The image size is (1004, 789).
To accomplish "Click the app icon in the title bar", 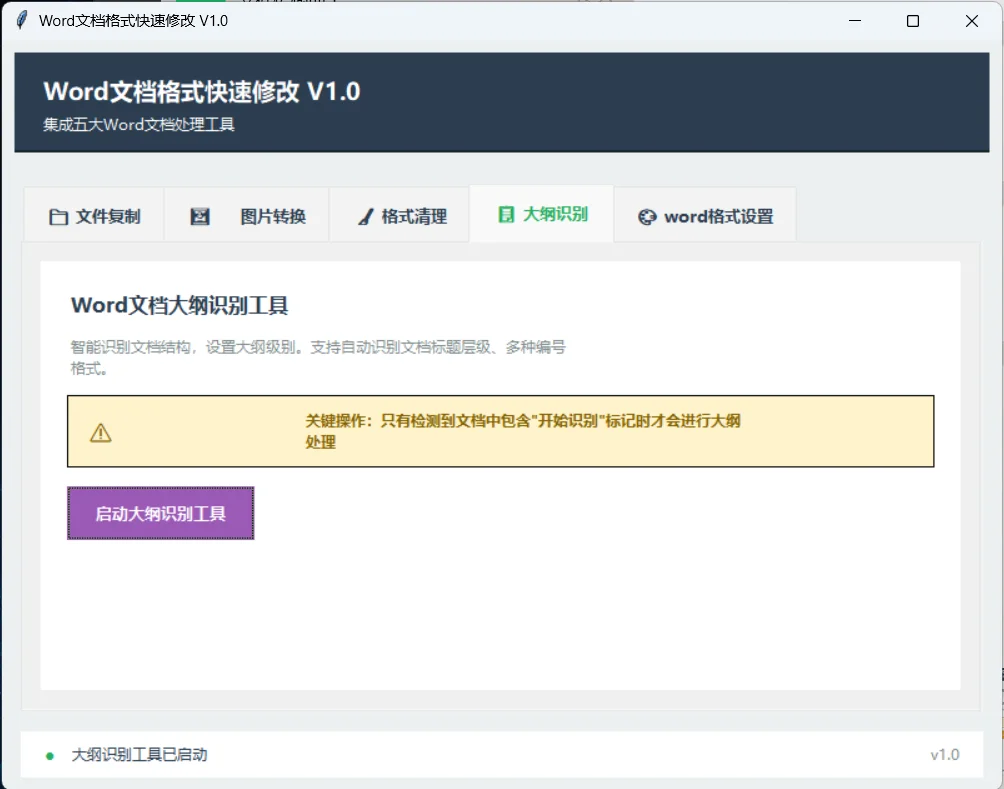I will [x=20, y=20].
